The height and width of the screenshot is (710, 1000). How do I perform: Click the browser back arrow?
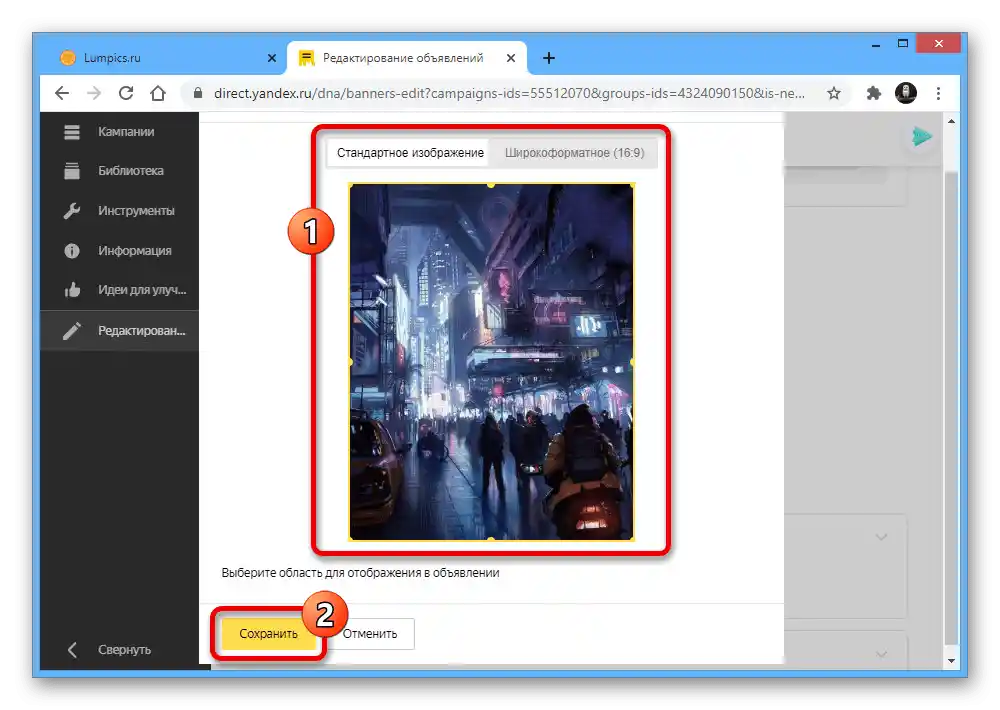[x=62, y=94]
